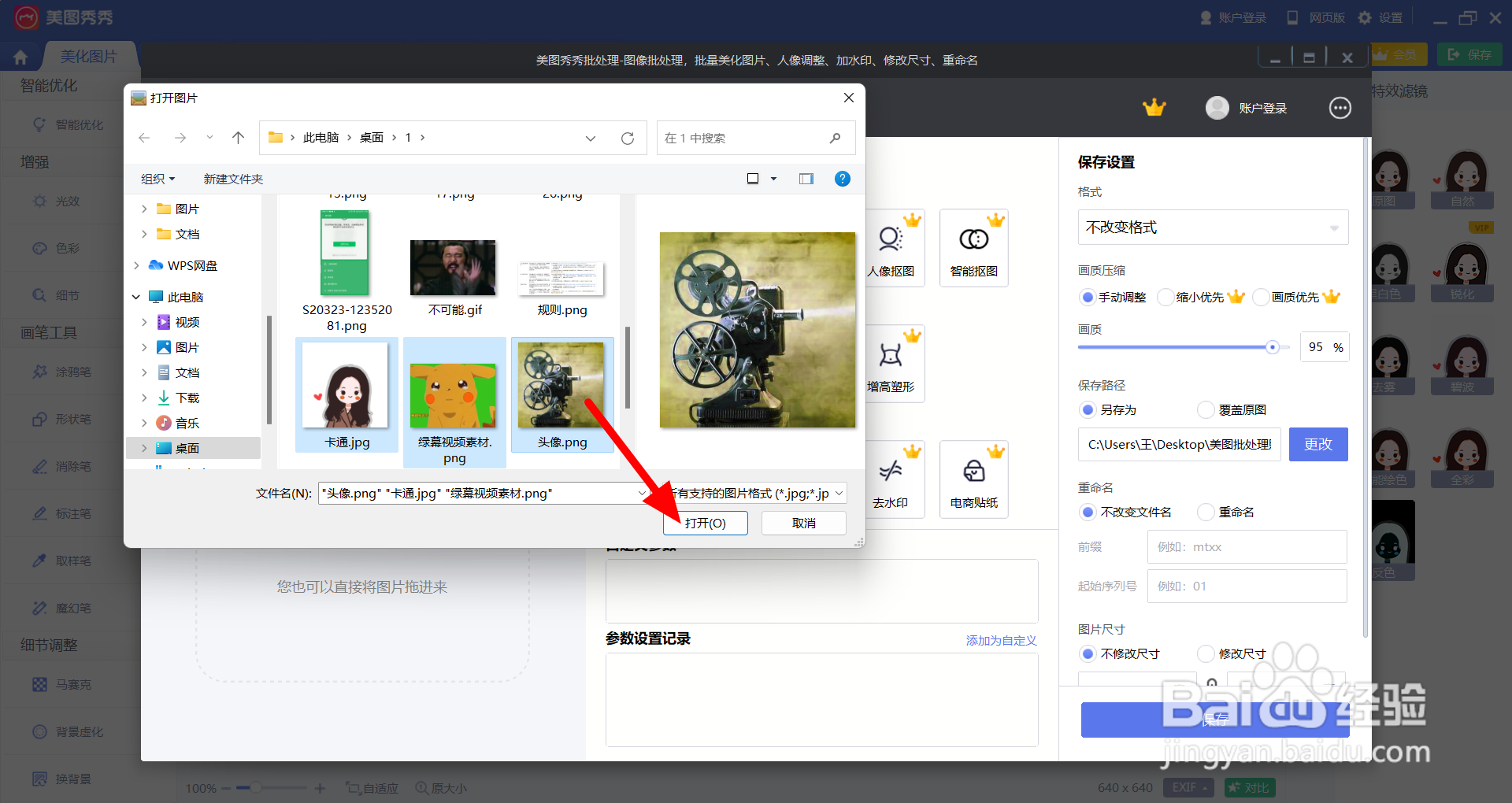Select the 不修改尺寸 radio button
1512x803 pixels.
(1088, 653)
